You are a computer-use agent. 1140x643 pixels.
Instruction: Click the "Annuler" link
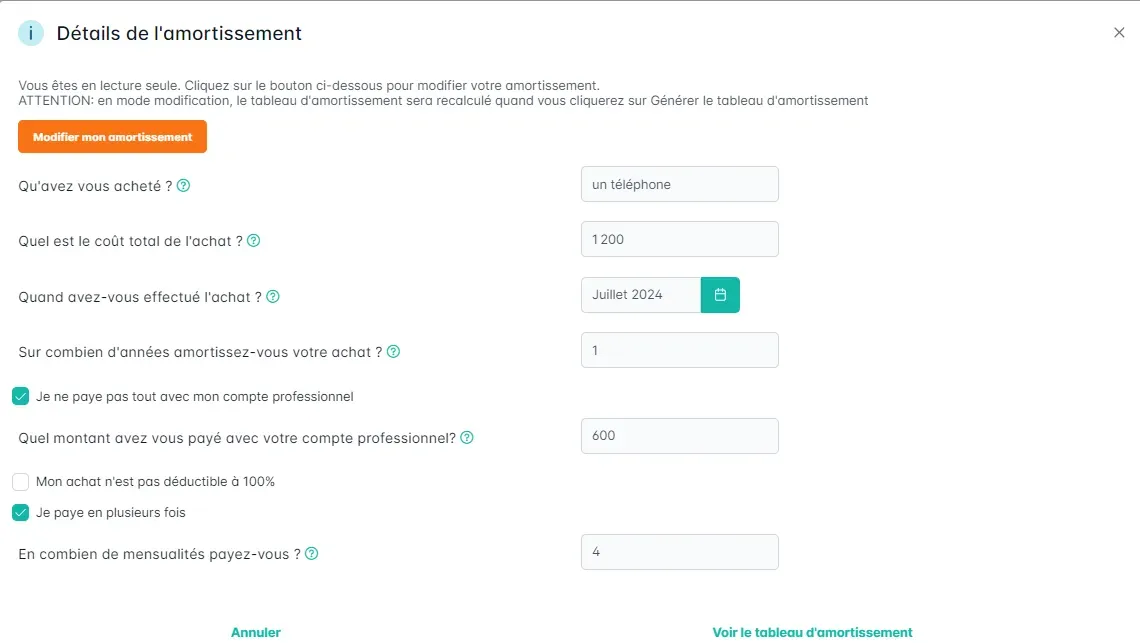click(x=256, y=632)
